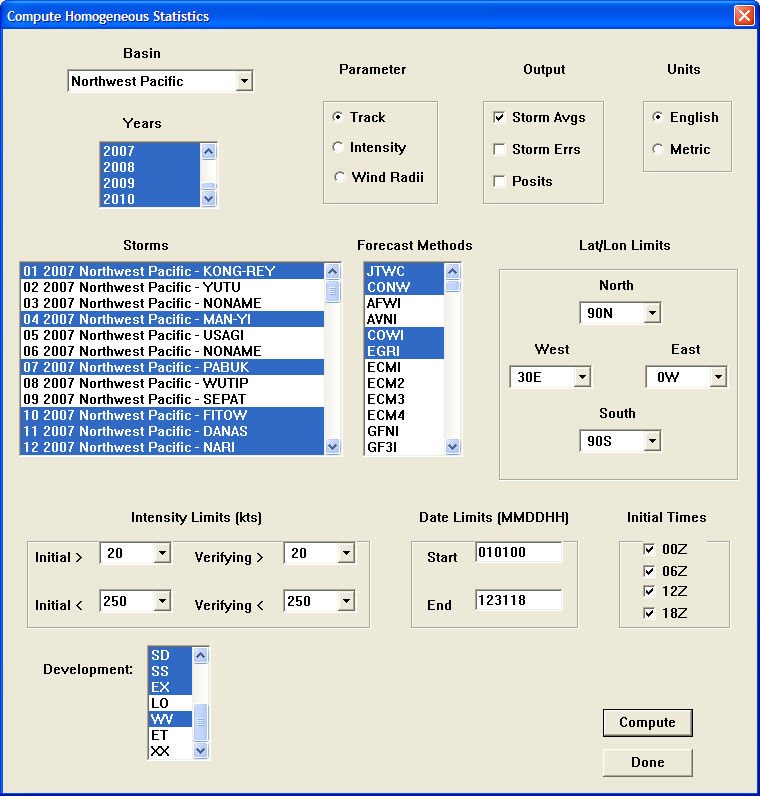Select CONW forecast method

click(404, 287)
